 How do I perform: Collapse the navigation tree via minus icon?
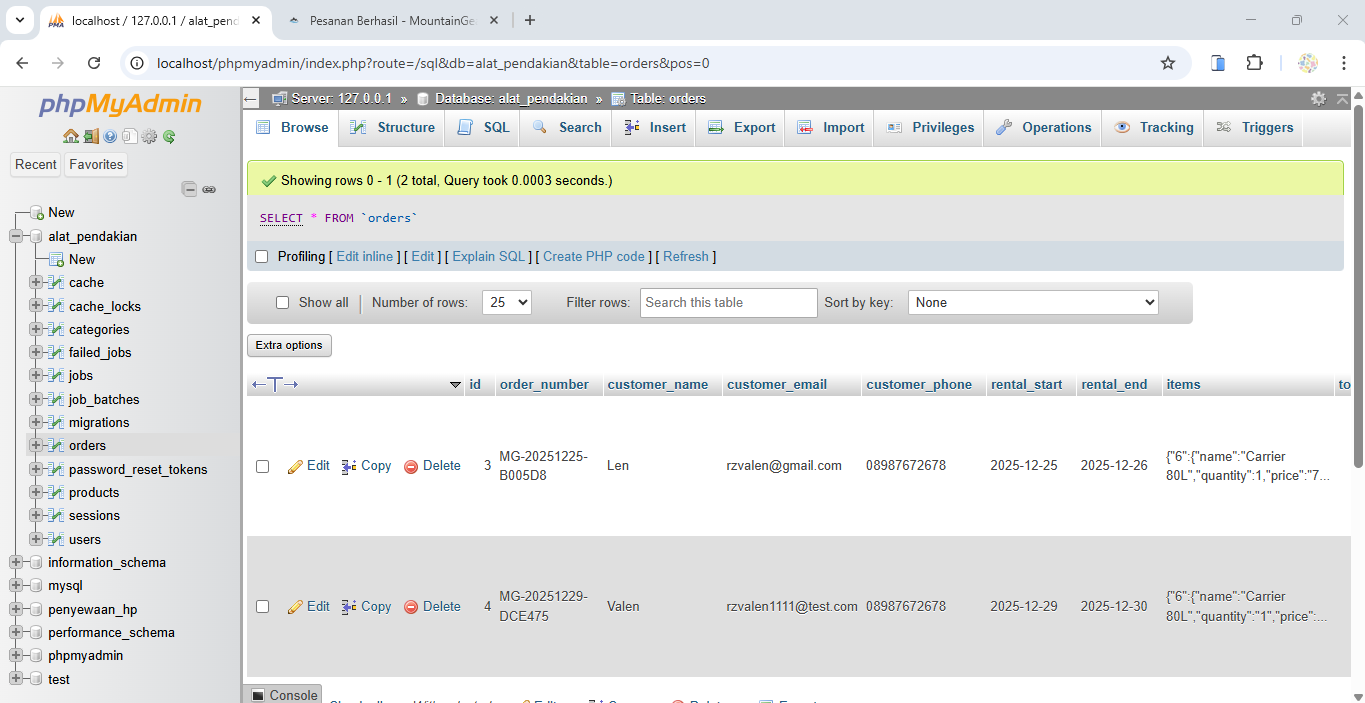click(189, 187)
